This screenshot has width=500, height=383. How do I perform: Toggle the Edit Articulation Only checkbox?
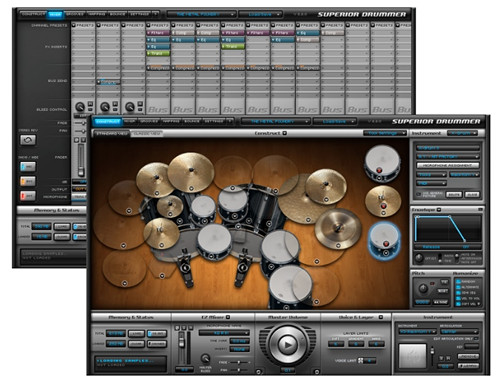tap(477, 339)
